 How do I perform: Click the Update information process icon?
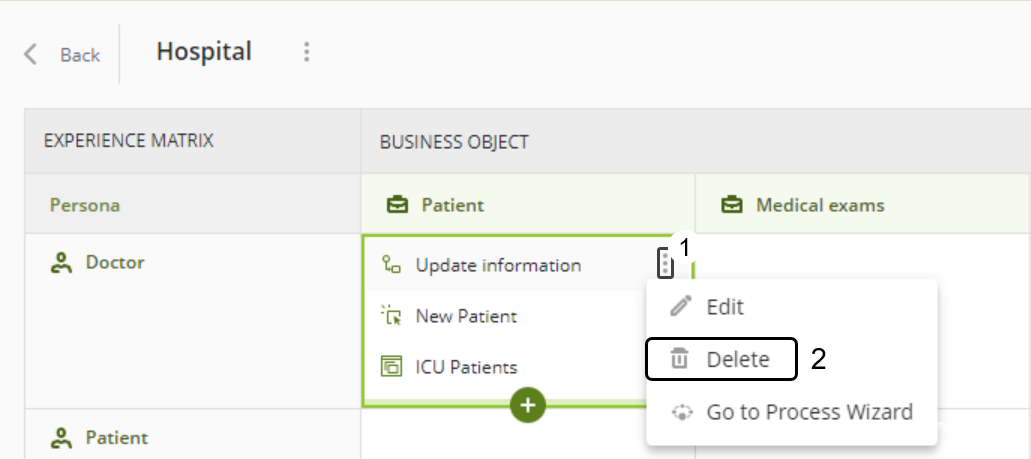tap(391, 265)
